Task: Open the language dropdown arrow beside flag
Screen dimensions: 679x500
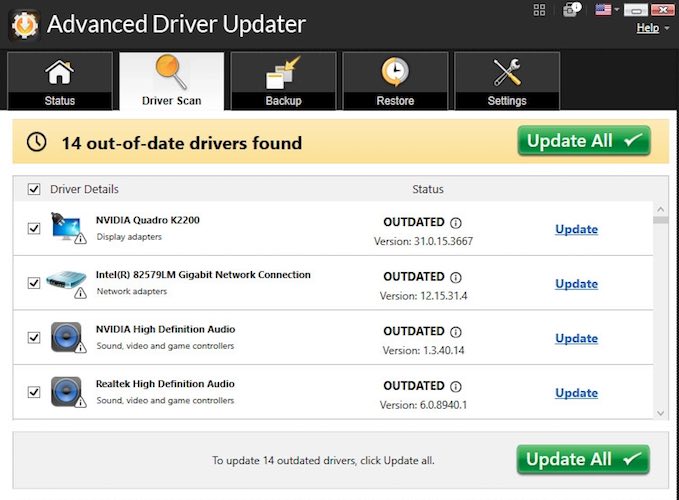Action: point(617,10)
